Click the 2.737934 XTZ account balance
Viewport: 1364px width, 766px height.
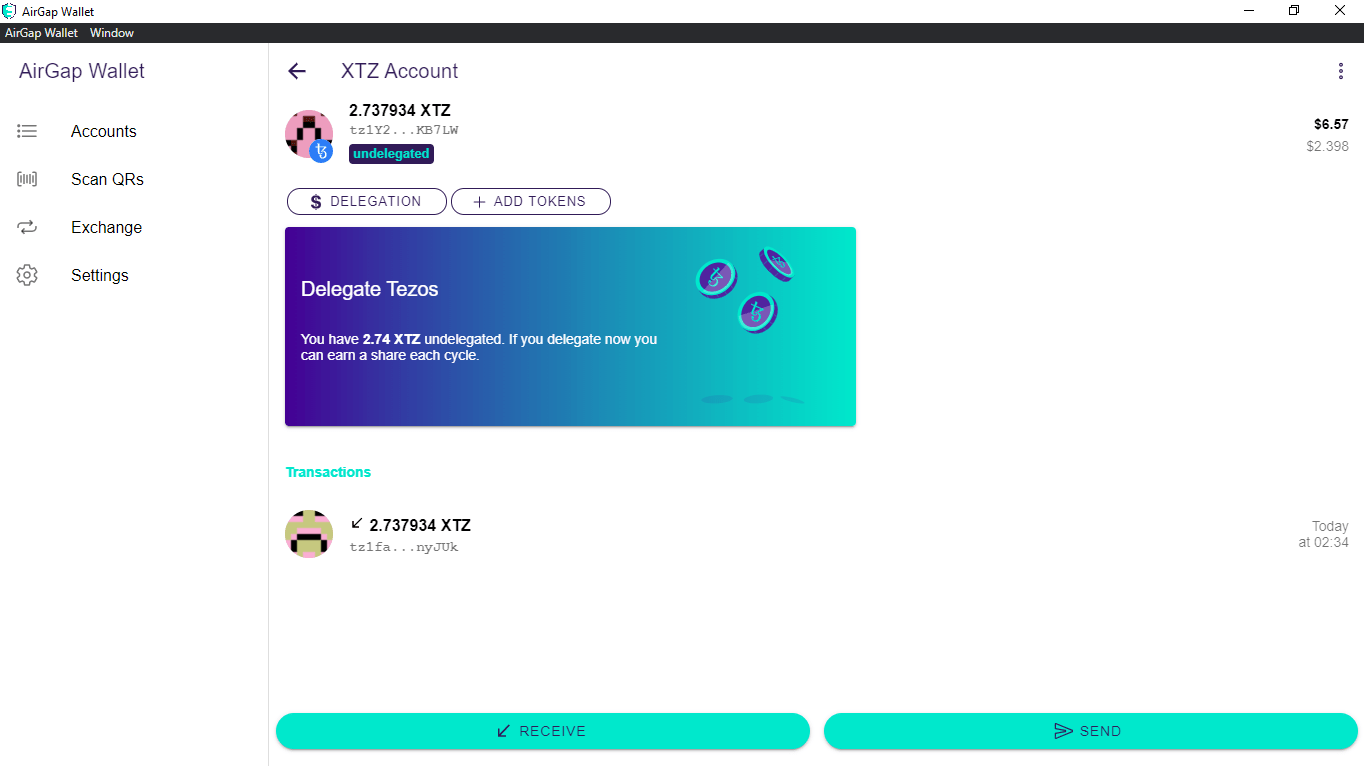(400, 110)
